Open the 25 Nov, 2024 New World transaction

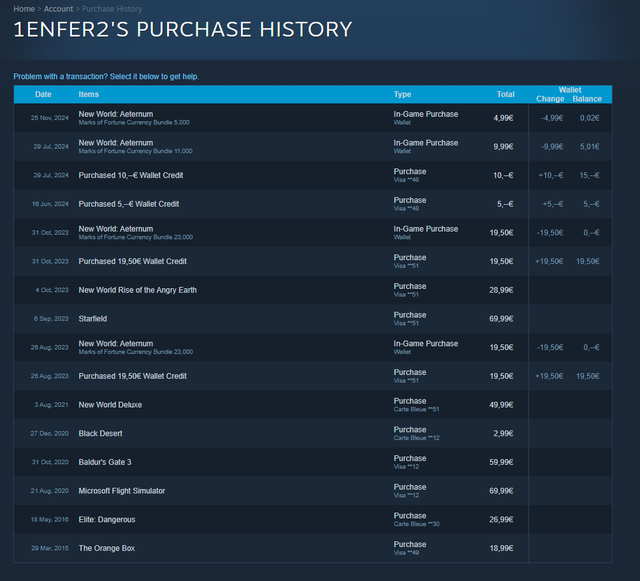point(313,118)
